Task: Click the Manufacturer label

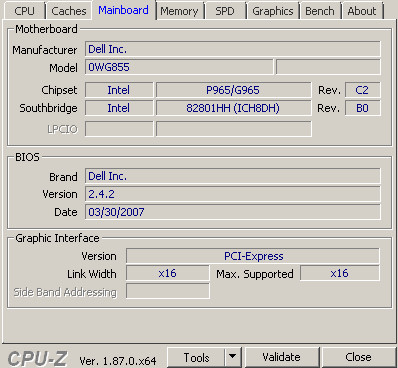Action: [45, 50]
